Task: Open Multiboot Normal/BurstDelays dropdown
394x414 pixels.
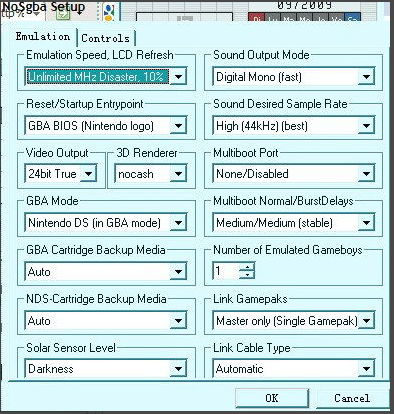Action: click(366, 222)
